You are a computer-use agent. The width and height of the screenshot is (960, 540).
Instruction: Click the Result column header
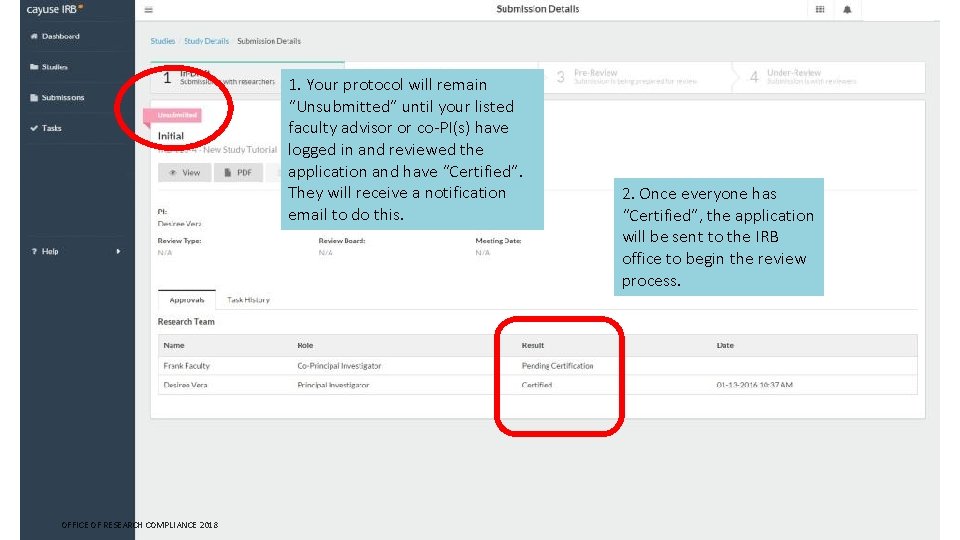coord(533,345)
